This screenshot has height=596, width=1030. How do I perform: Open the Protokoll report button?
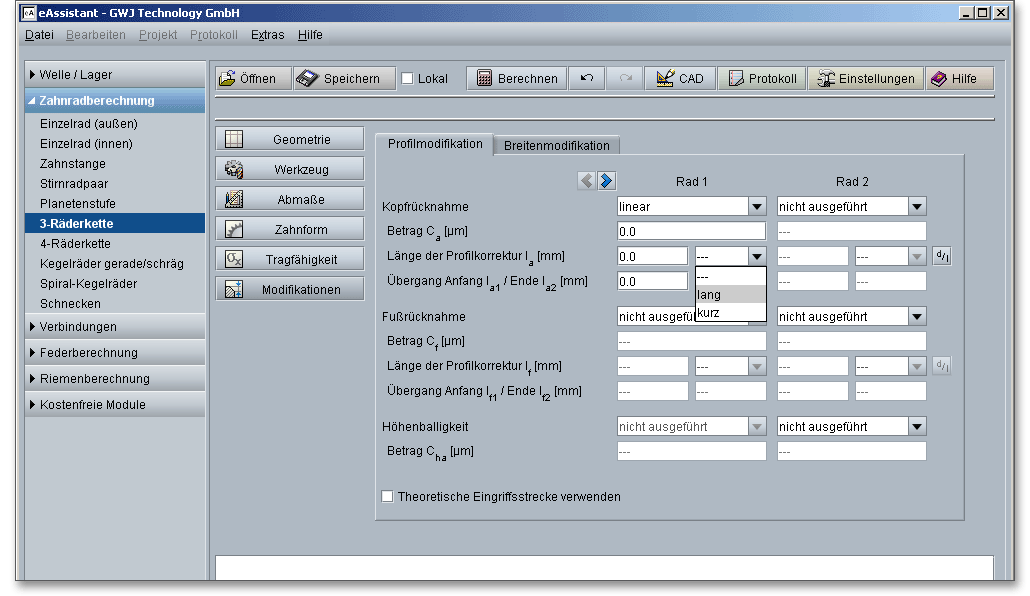[x=762, y=79]
